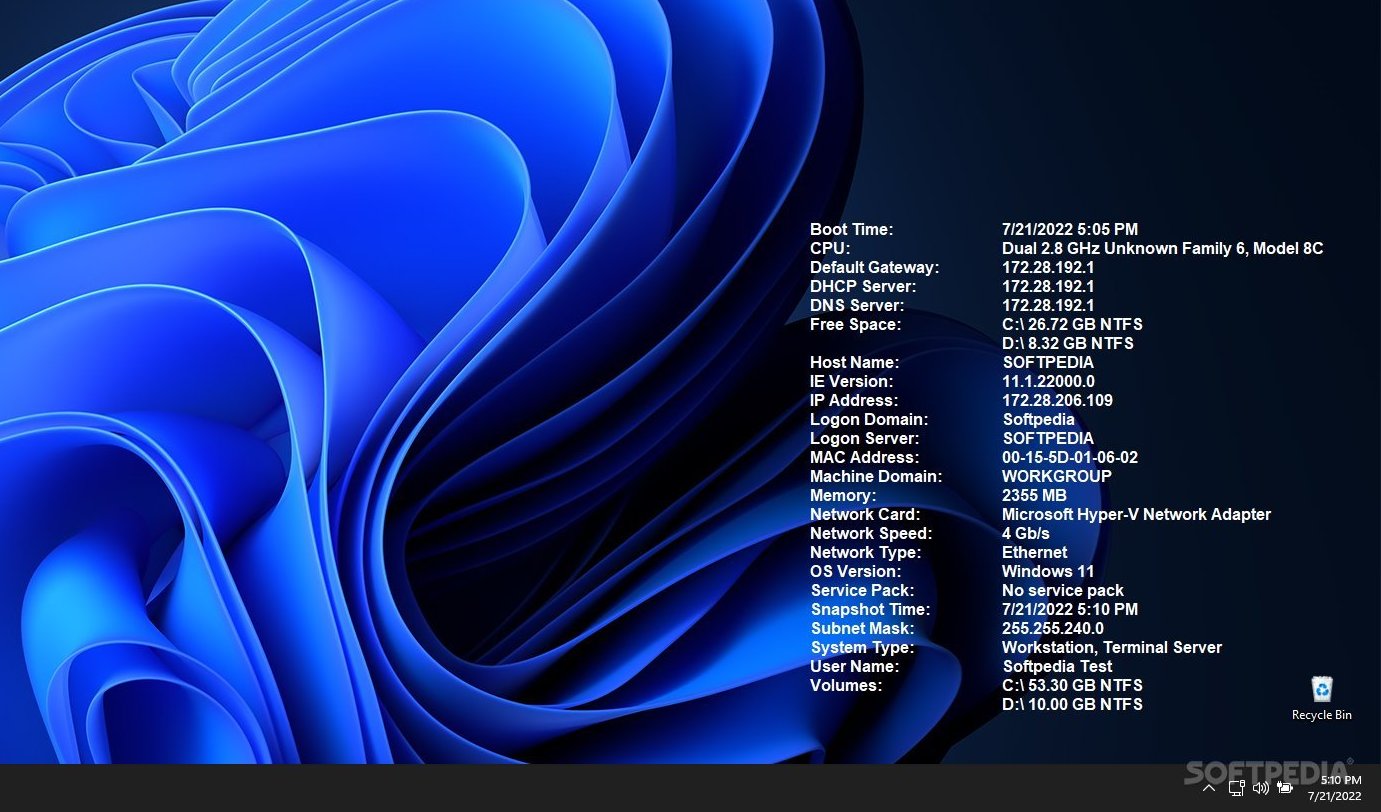Show hidden tray icons chevron
Viewport: 1381px width, 812px height.
point(1209,788)
